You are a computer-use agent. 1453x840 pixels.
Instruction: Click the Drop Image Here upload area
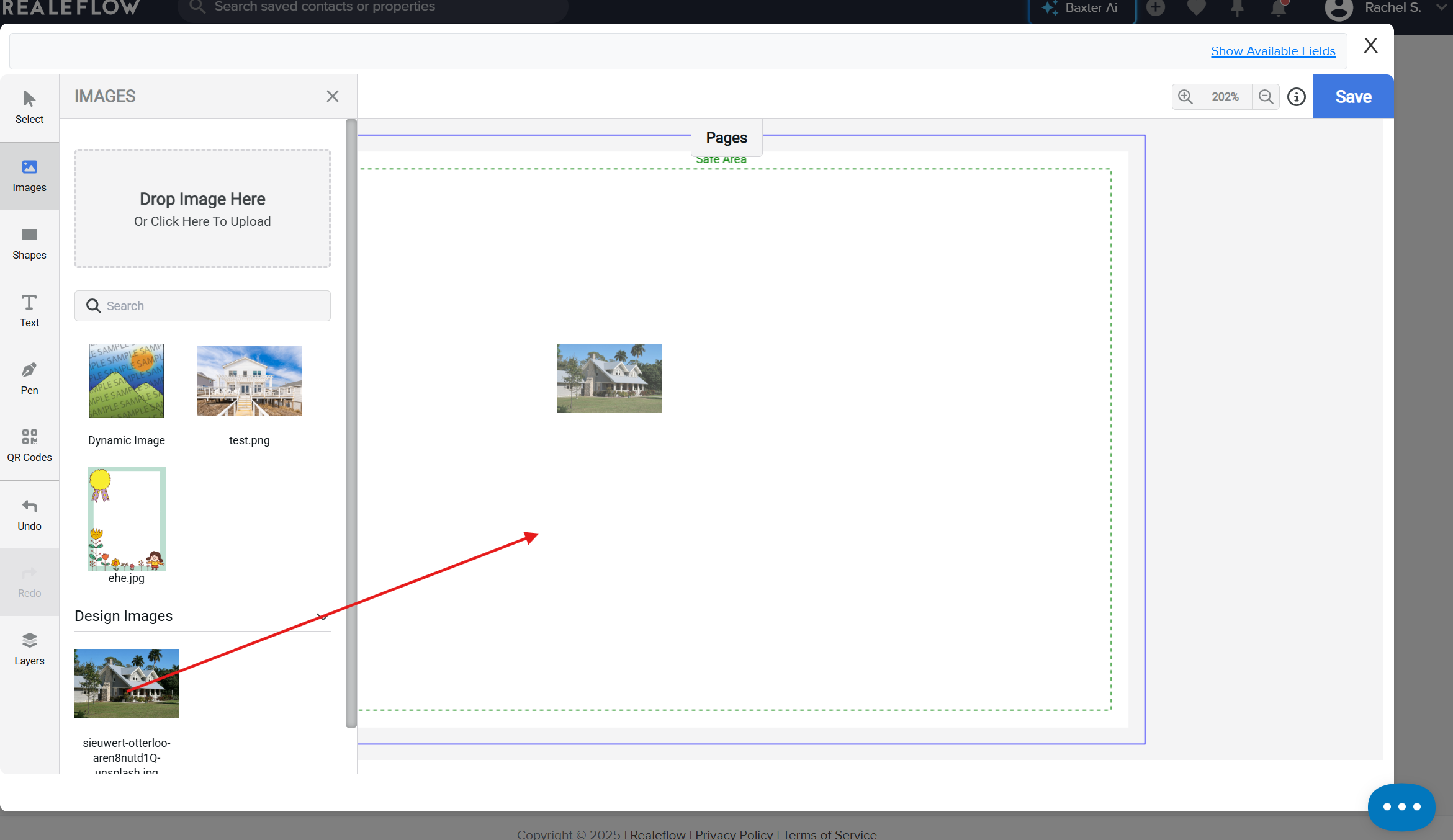tap(202, 208)
